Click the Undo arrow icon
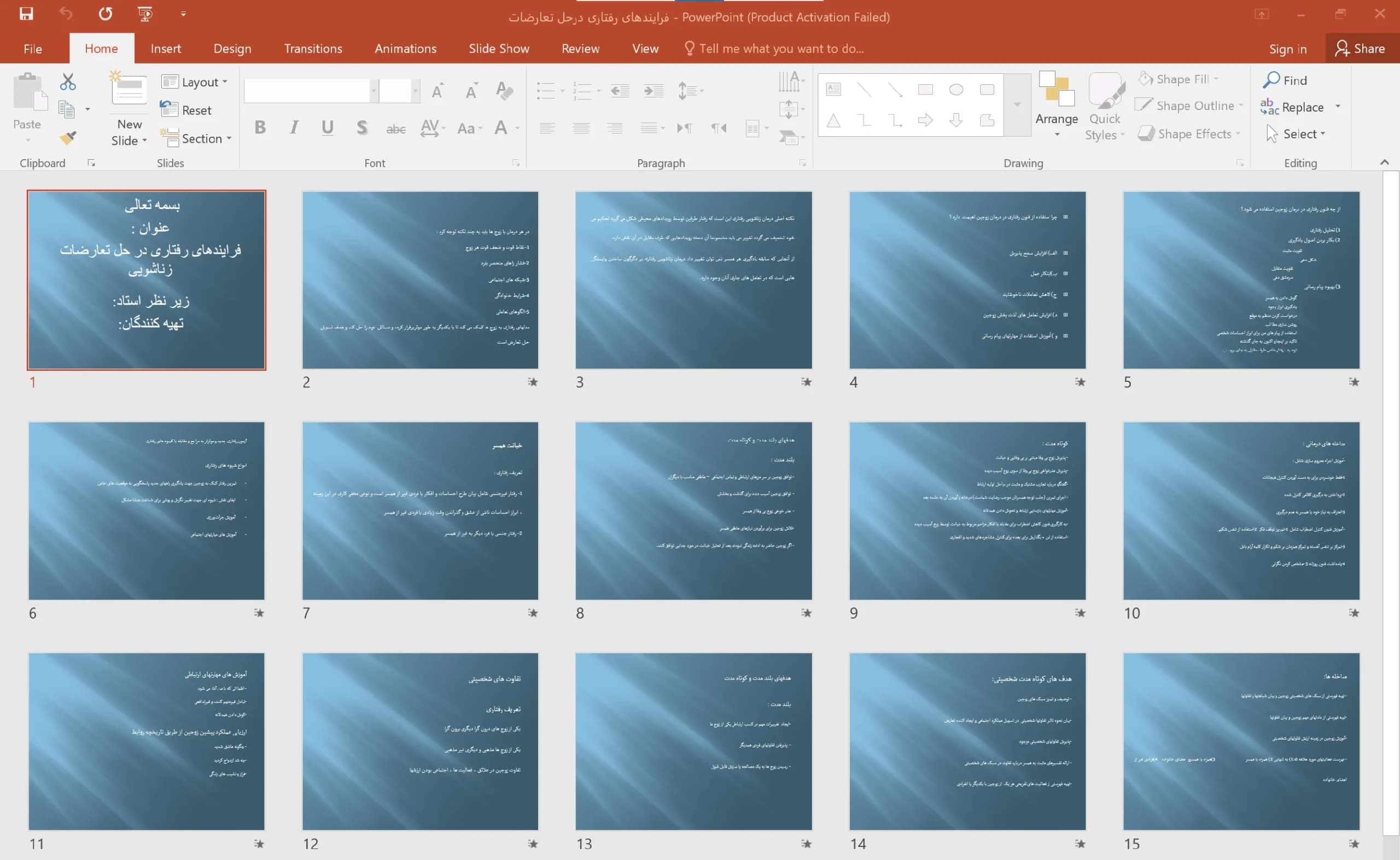The image size is (1400, 860). [66, 14]
